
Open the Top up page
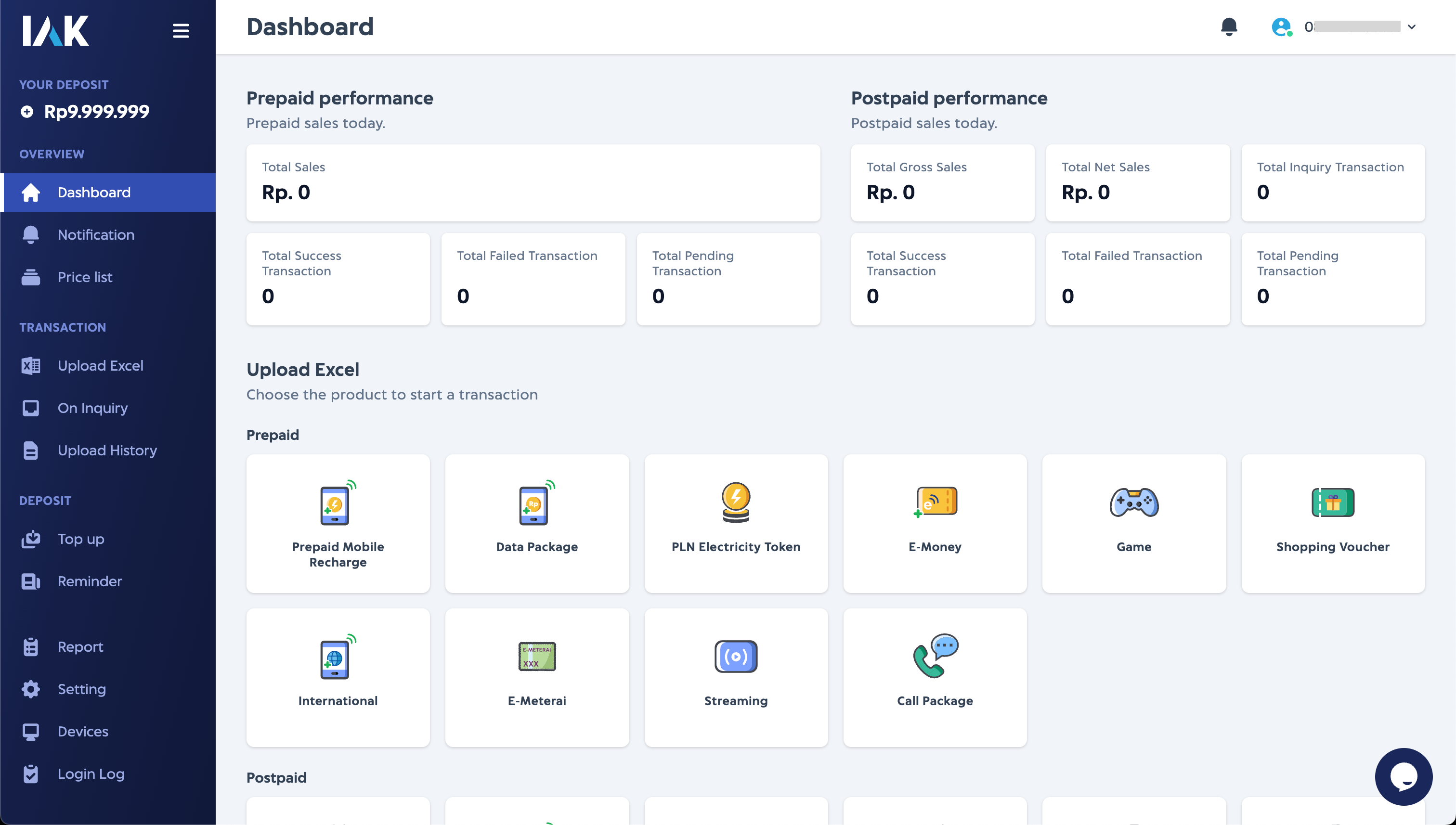[108, 539]
